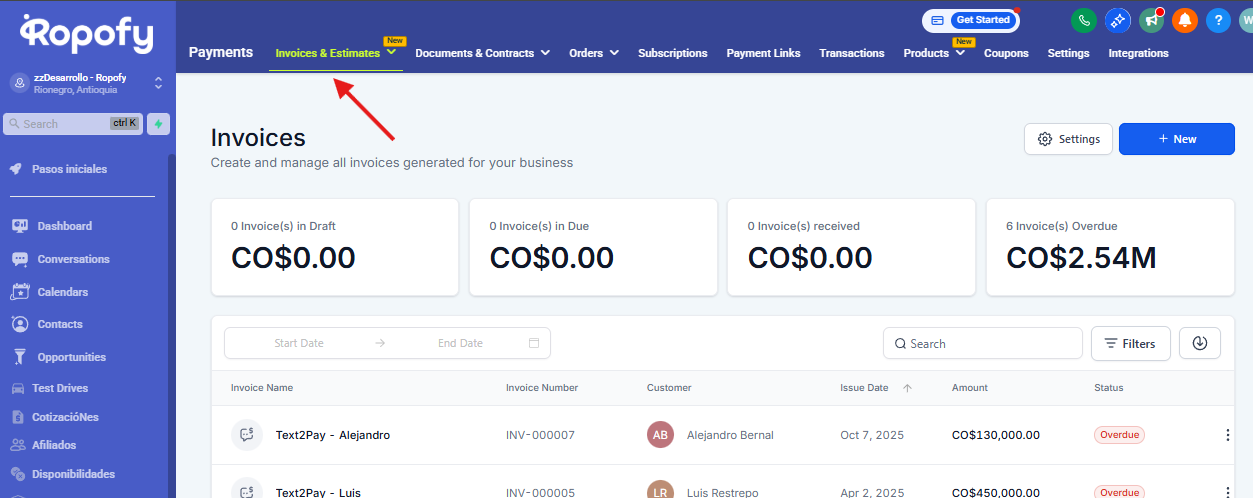Open the AI sparkle assistant icon
The height and width of the screenshot is (498, 1253).
click(1117, 20)
